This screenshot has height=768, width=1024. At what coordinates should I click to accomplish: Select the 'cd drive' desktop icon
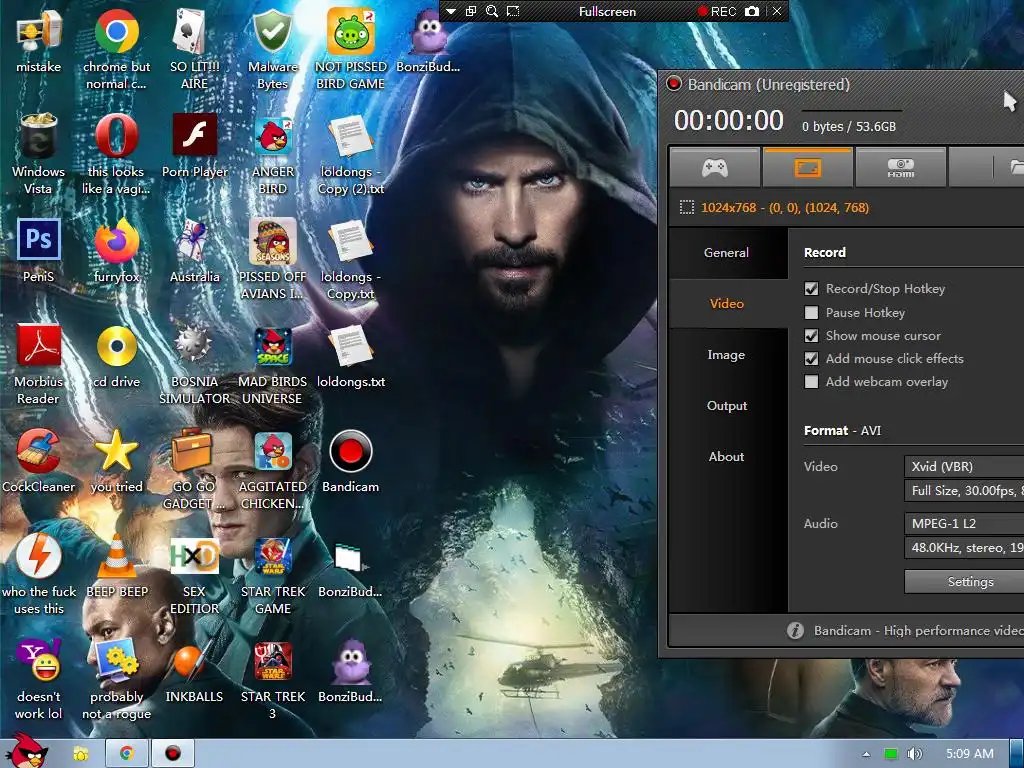point(116,356)
